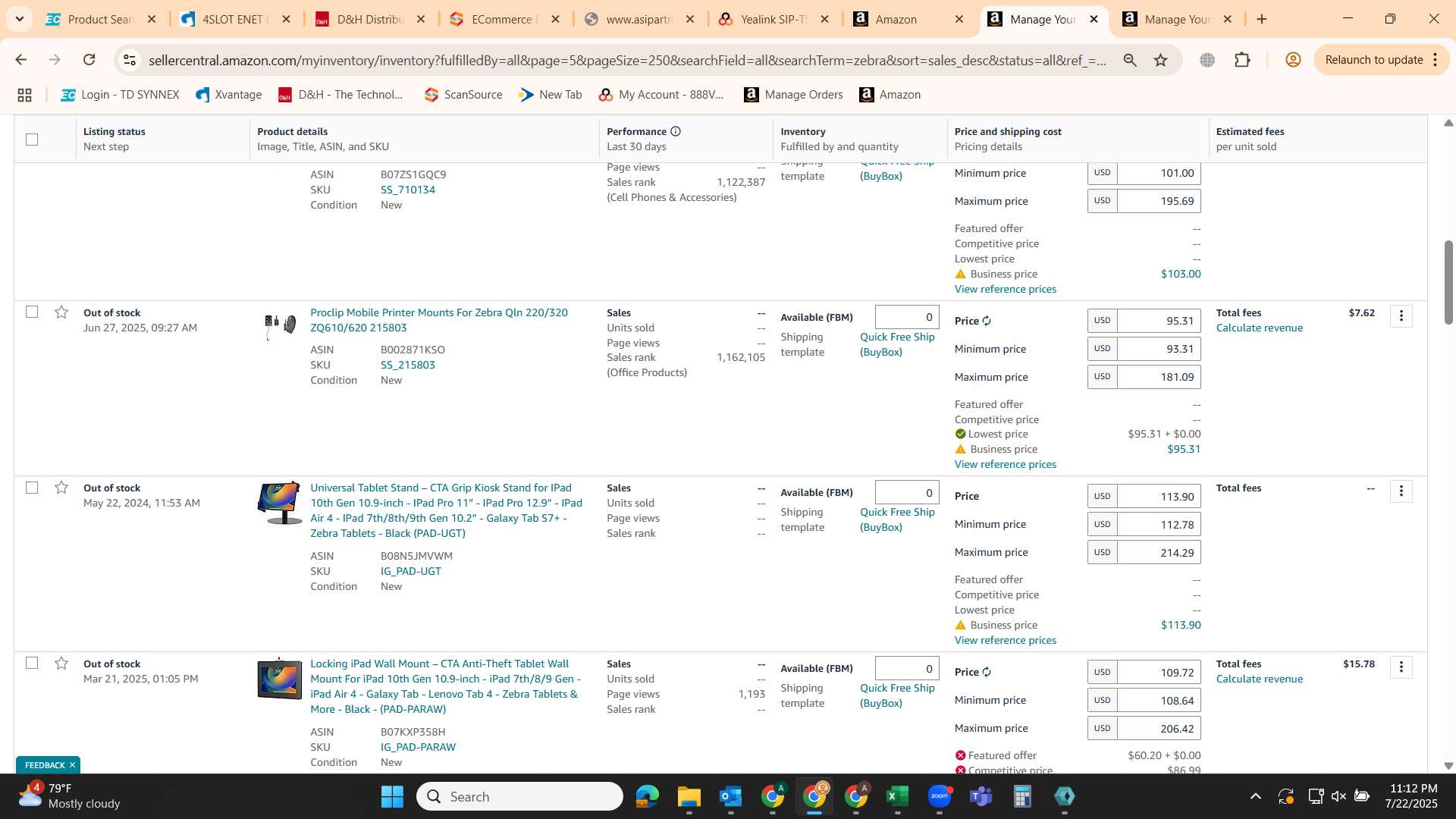This screenshot has width=1456, height=819.
Task: Open Zoom from the taskbar
Action: click(939, 796)
